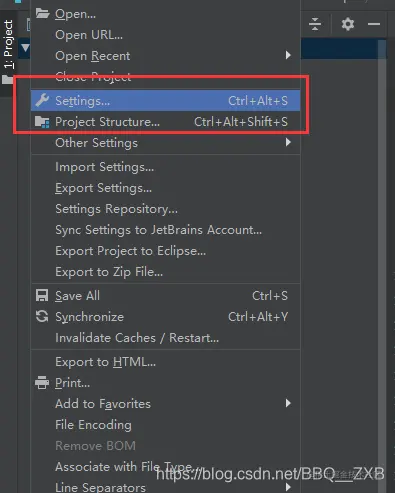Expand the Other Settings submenu arrow
The width and height of the screenshot is (395, 493).
(x=288, y=142)
